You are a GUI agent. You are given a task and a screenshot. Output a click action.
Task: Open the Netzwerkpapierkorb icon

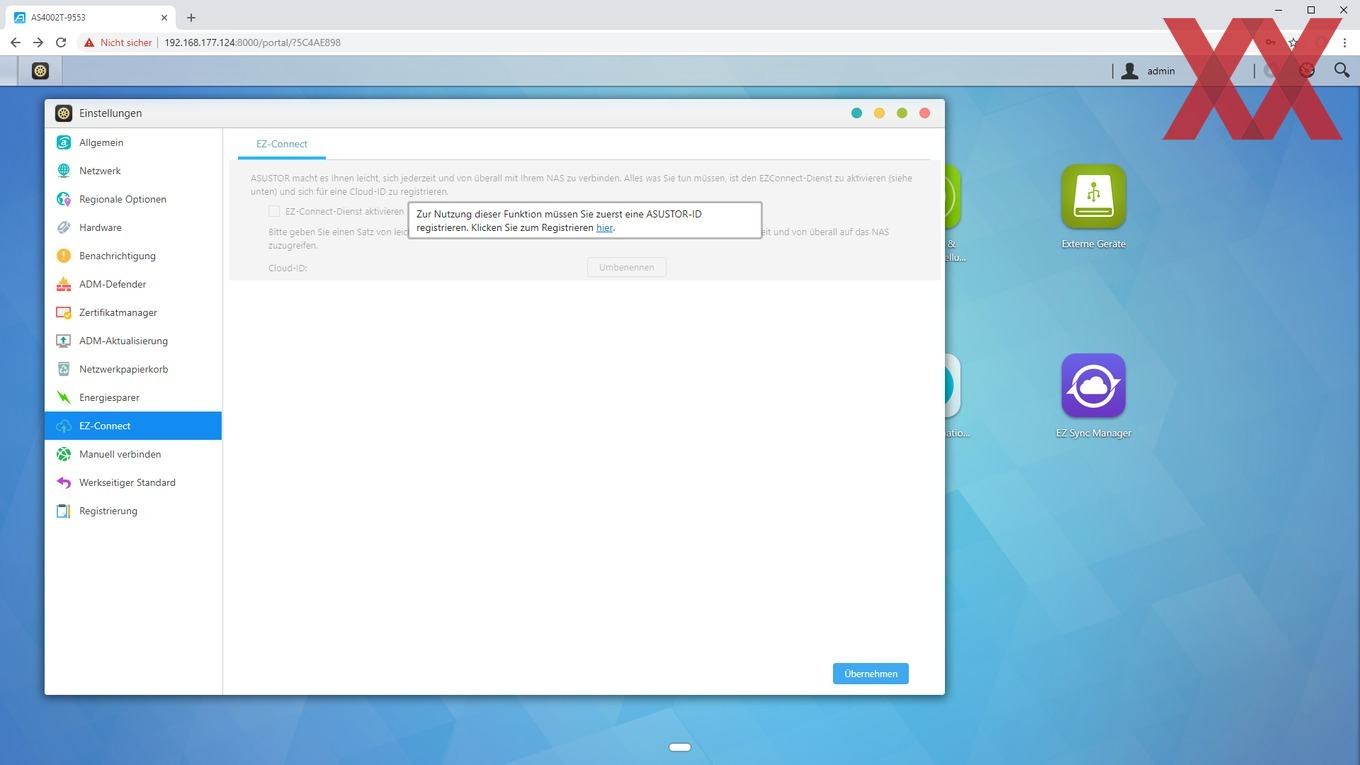[64, 369]
